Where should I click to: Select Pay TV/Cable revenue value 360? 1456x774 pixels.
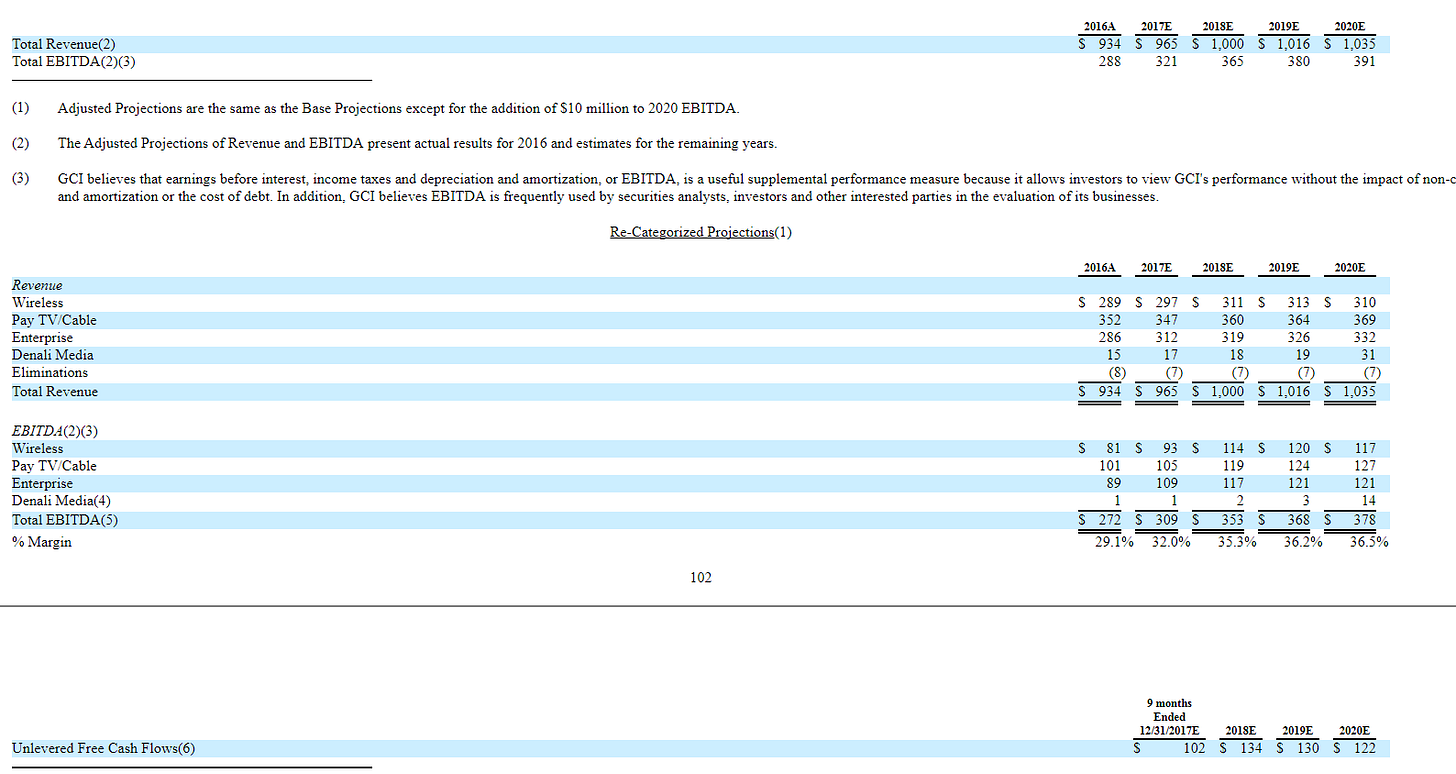pos(1233,320)
